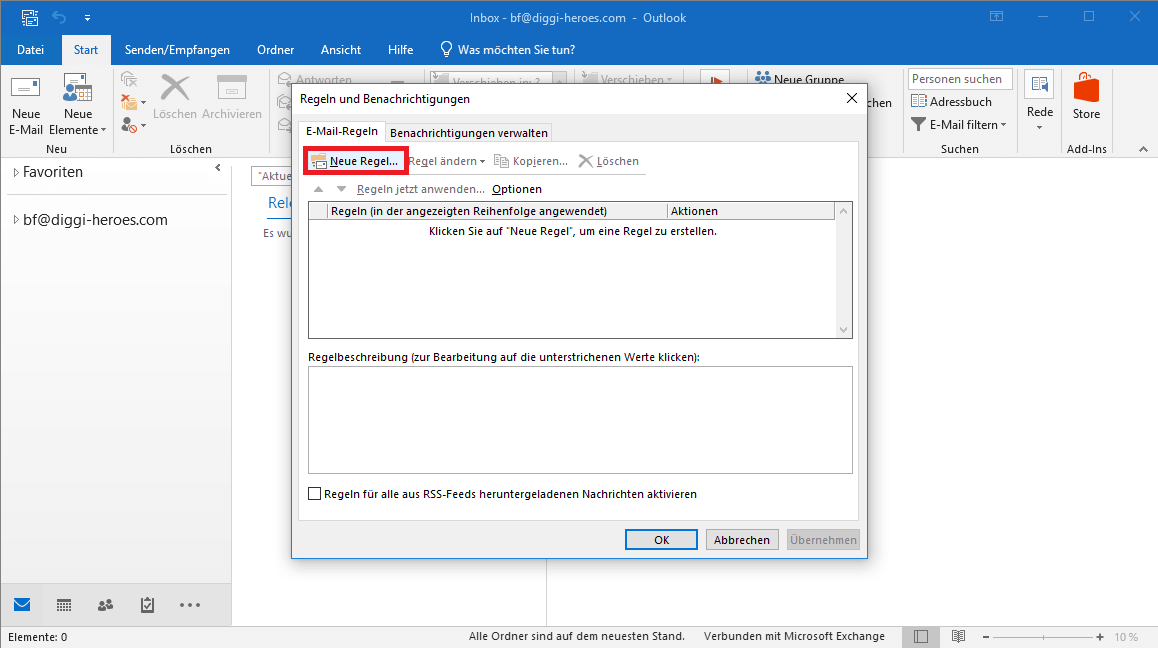Expand the bf@diggi-heroes.com account tree
The width and height of the screenshot is (1158, 648).
pos(16,220)
